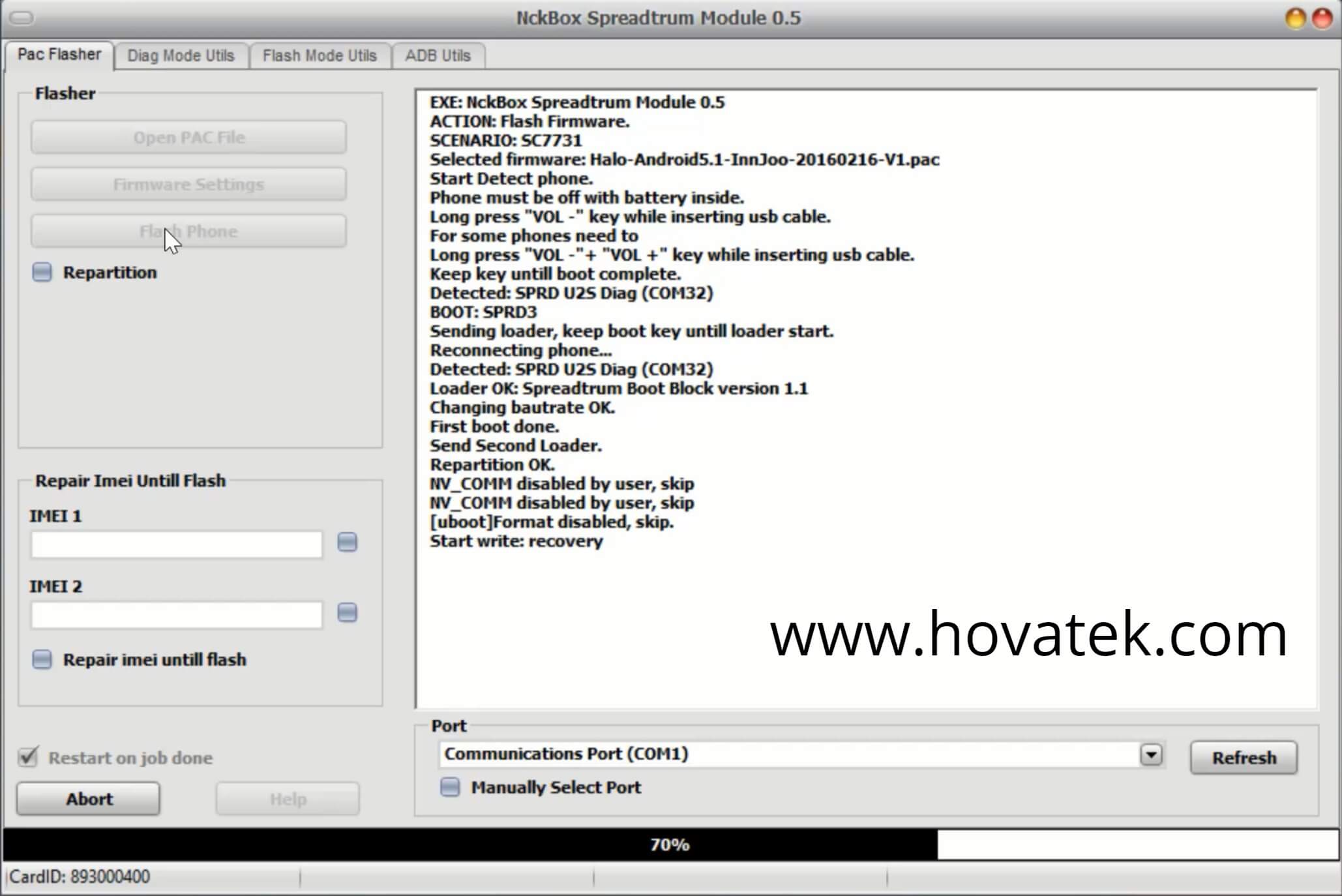Click the pill button in title bar left
1342x896 pixels.
22,18
